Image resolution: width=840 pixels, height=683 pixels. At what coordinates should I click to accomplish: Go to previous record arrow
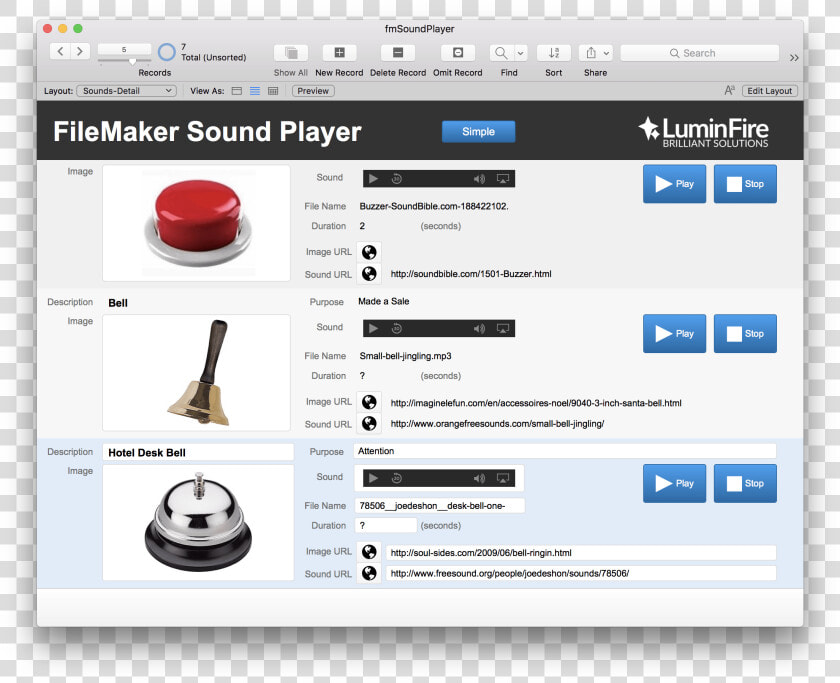(61, 51)
